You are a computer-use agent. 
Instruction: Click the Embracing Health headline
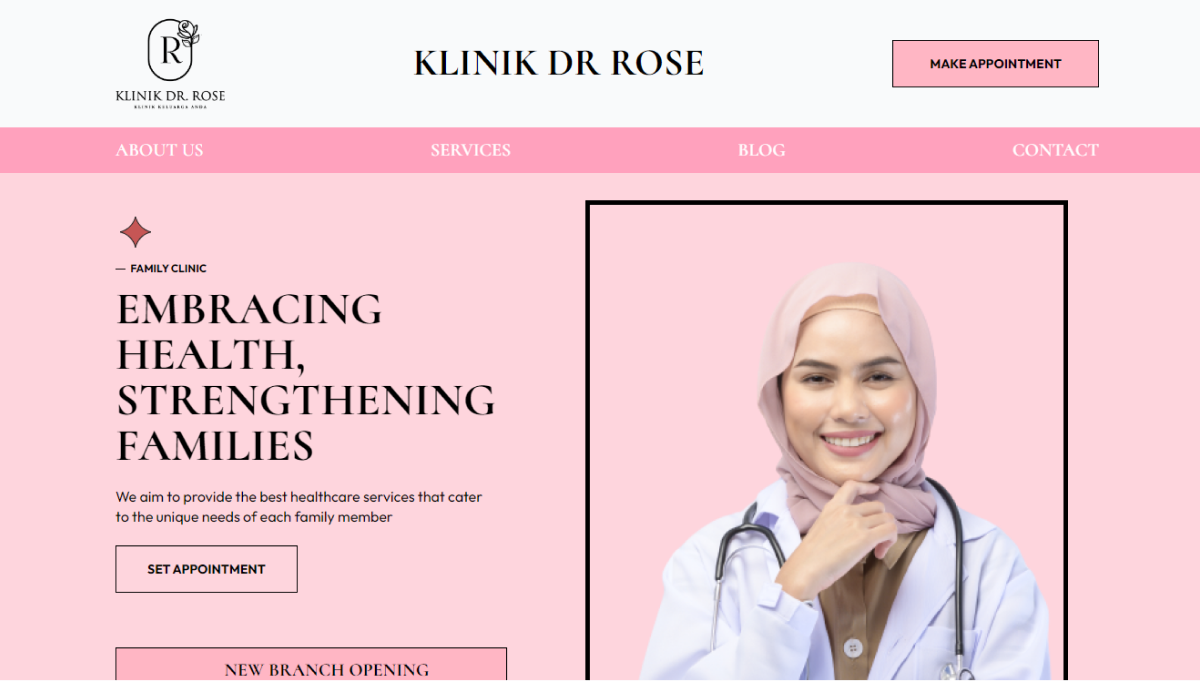click(x=305, y=377)
